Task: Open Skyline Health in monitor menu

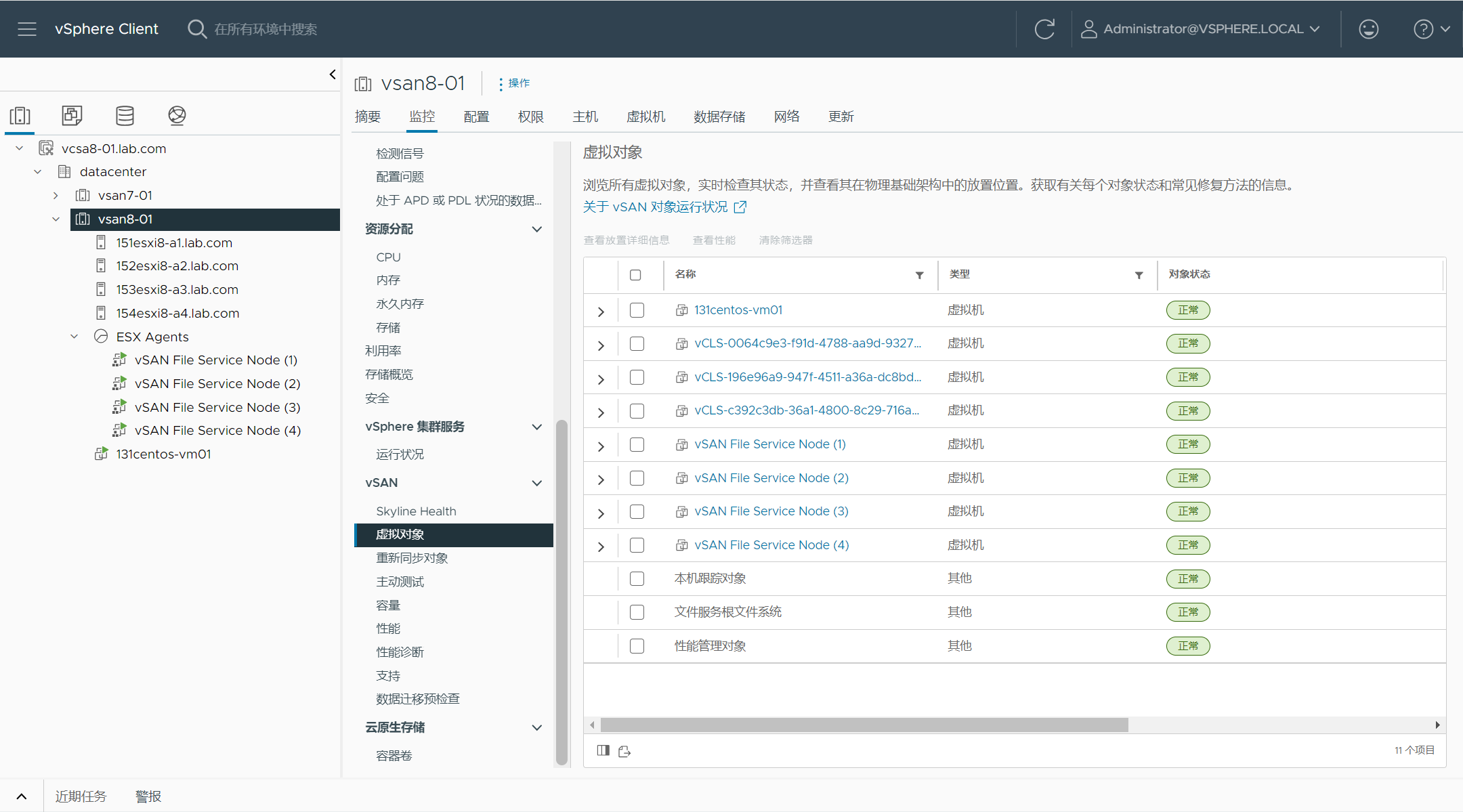Action: coord(416,511)
